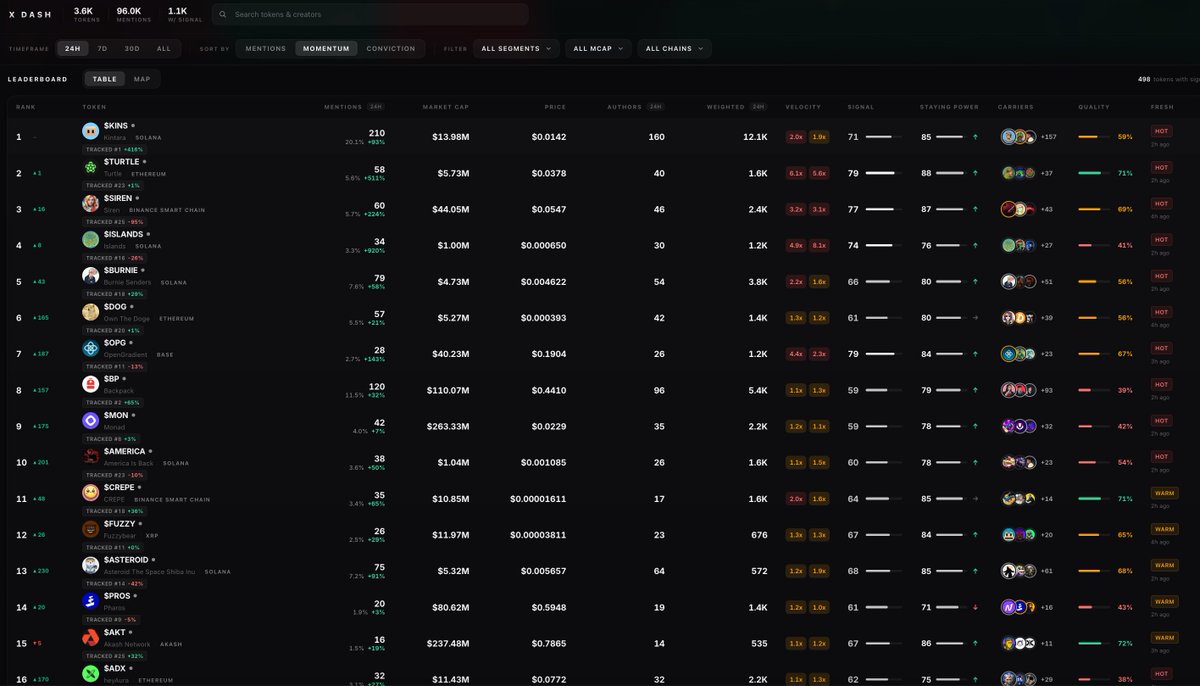Click the carrier avatars in the $DOG row
Image resolution: width=1200 pixels, height=686 pixels.
point(1019,318)
